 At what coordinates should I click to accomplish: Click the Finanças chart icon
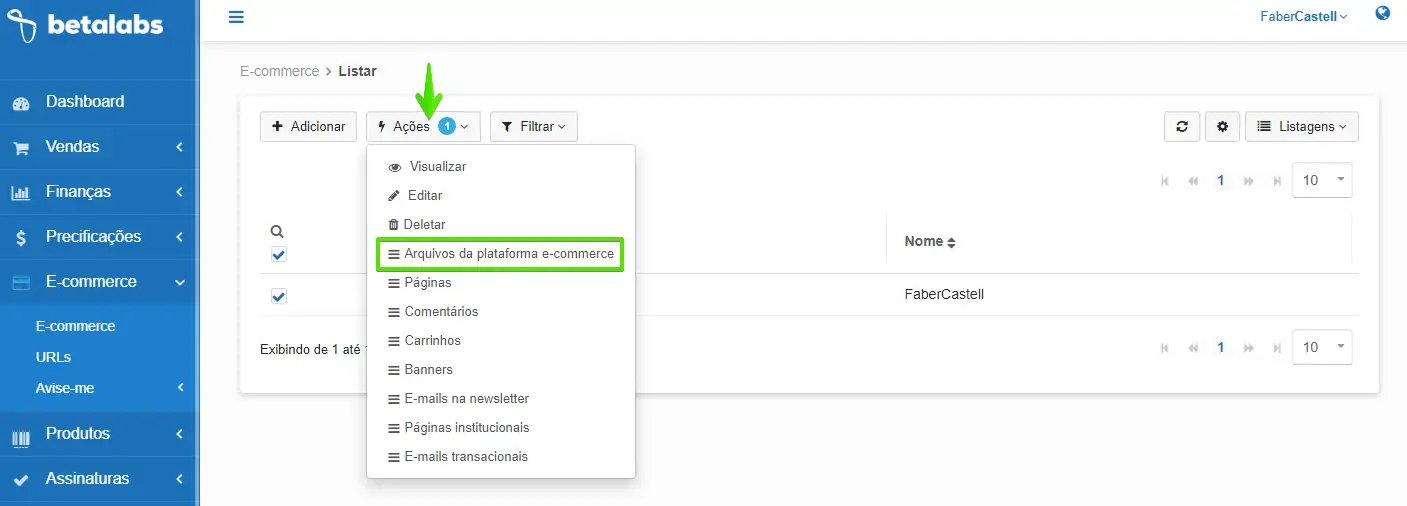point(21,193)
